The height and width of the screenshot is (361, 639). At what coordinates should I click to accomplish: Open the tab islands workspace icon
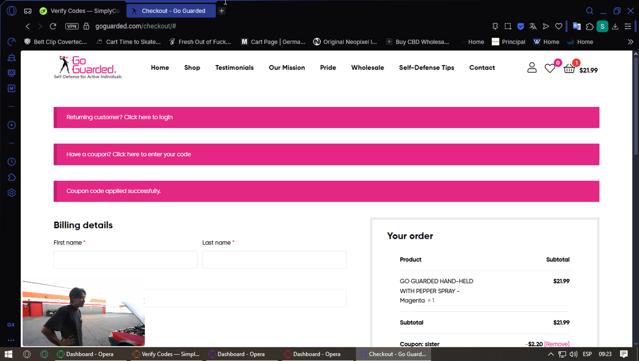coord(28,11)
